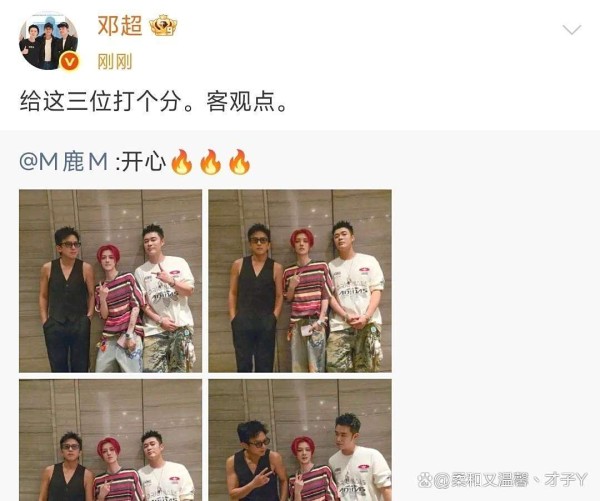The width and height of the screenshot is (600, 501).
Task: Open the @M鹿M mention link
Action: [x=64, y=162]
